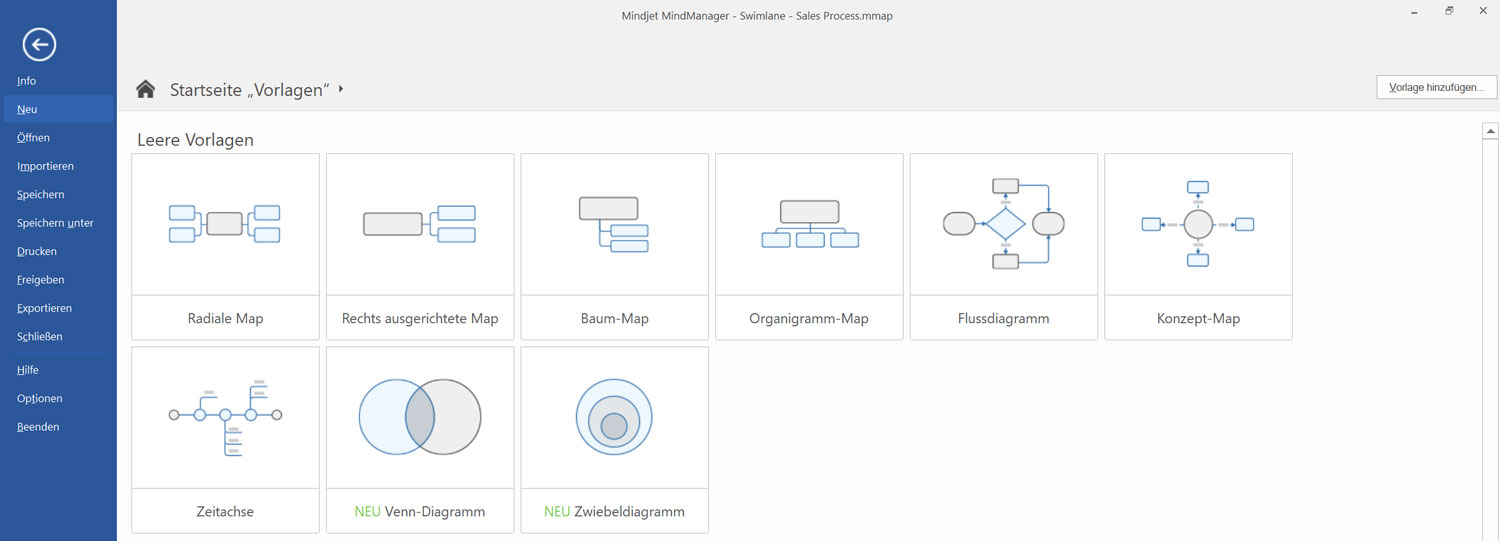
Task: Select the Zeitachse timeline template
Action: tap(225, 417)
